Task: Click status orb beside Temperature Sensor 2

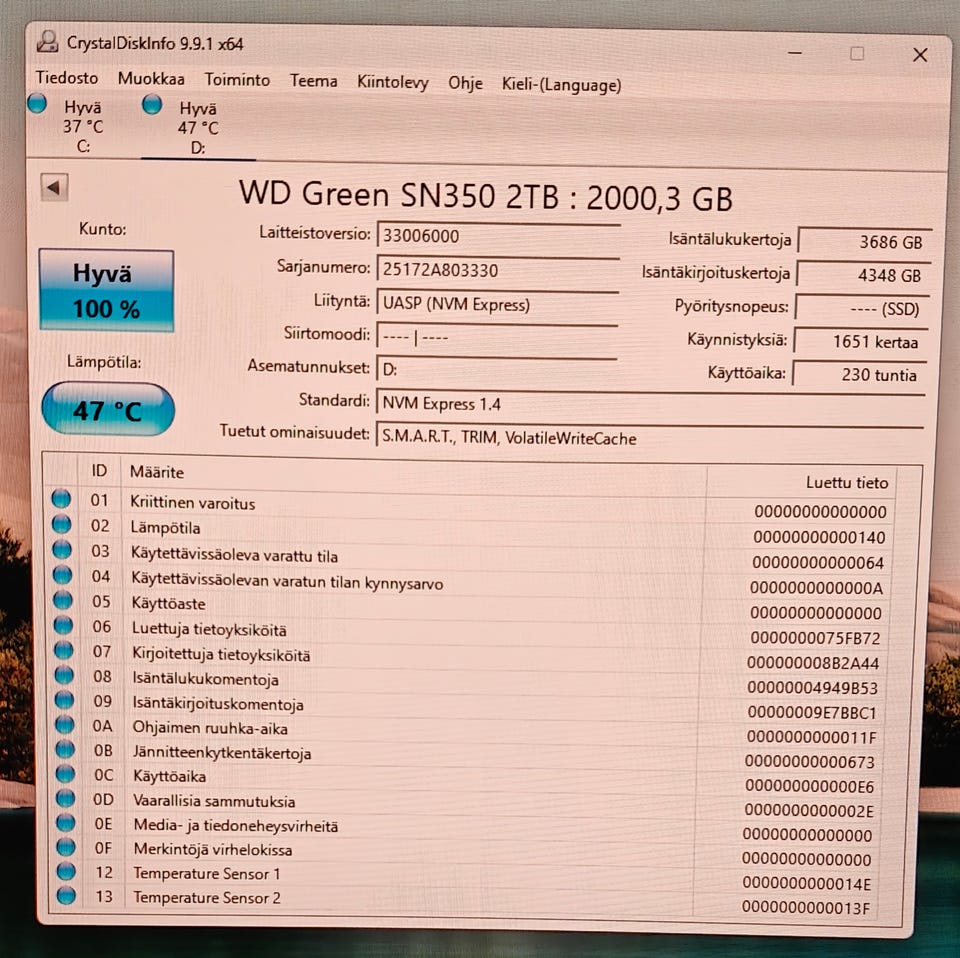Action: click(66, 896)
